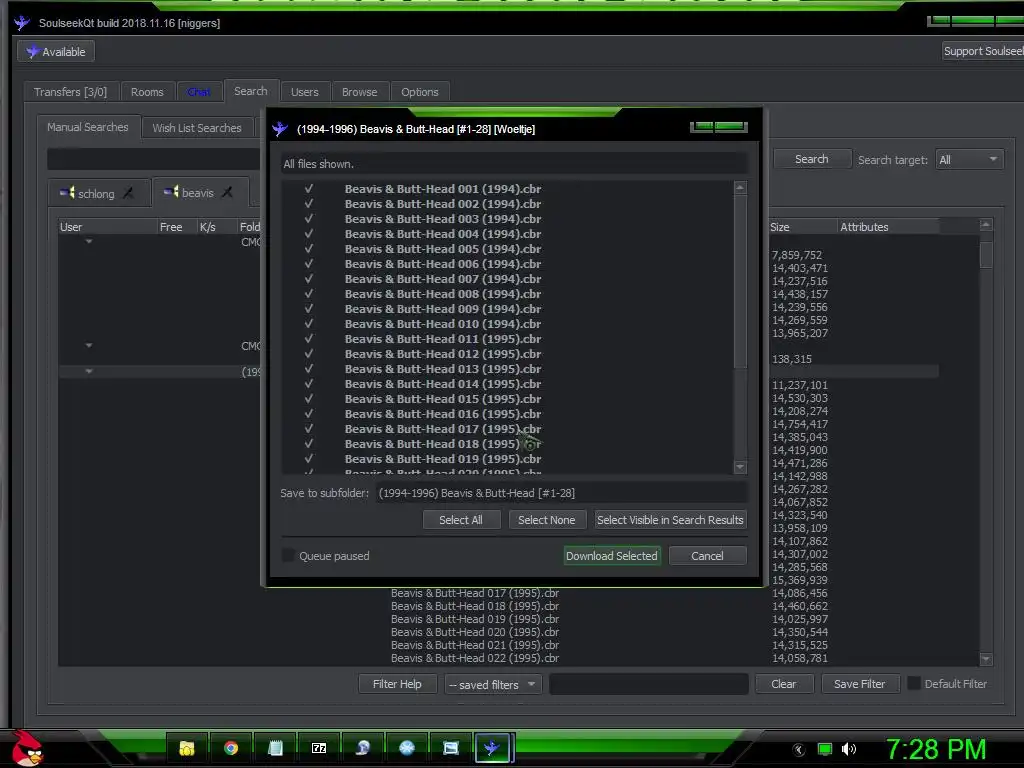
Task: Click the Clear filter button
Action: pyautogui.click(x=784, y=684)
